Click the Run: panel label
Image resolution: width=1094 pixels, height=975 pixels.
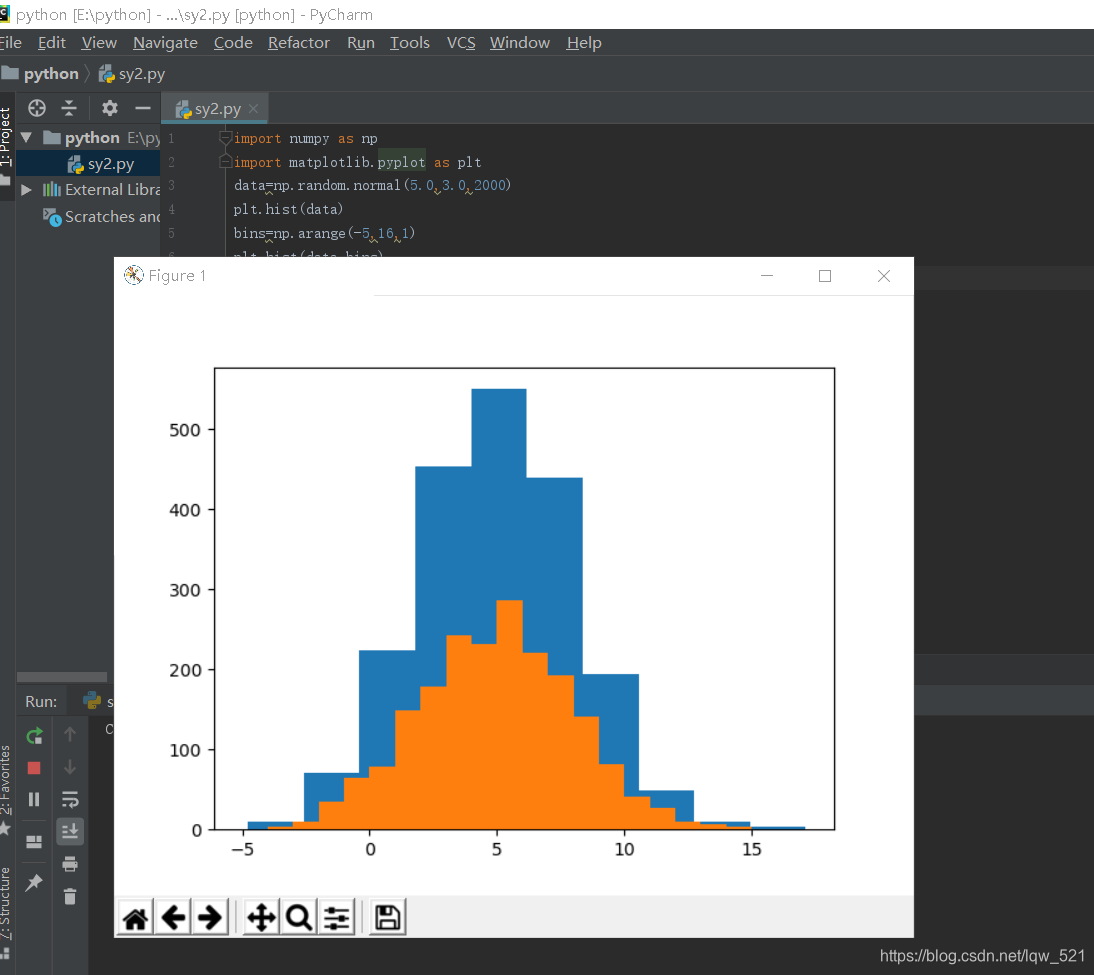click(41, 701)
